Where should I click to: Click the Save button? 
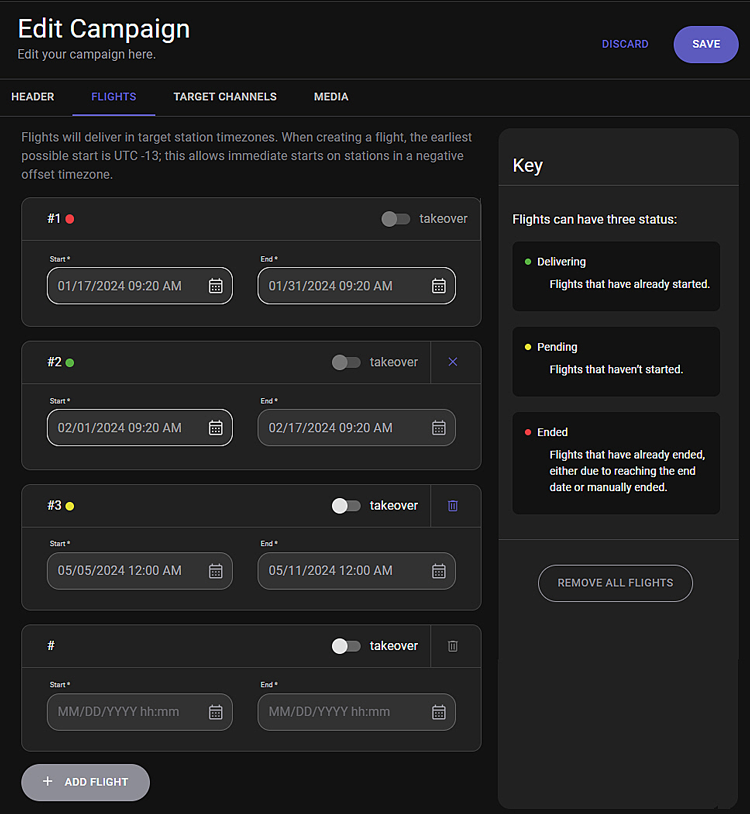(706, 44)
